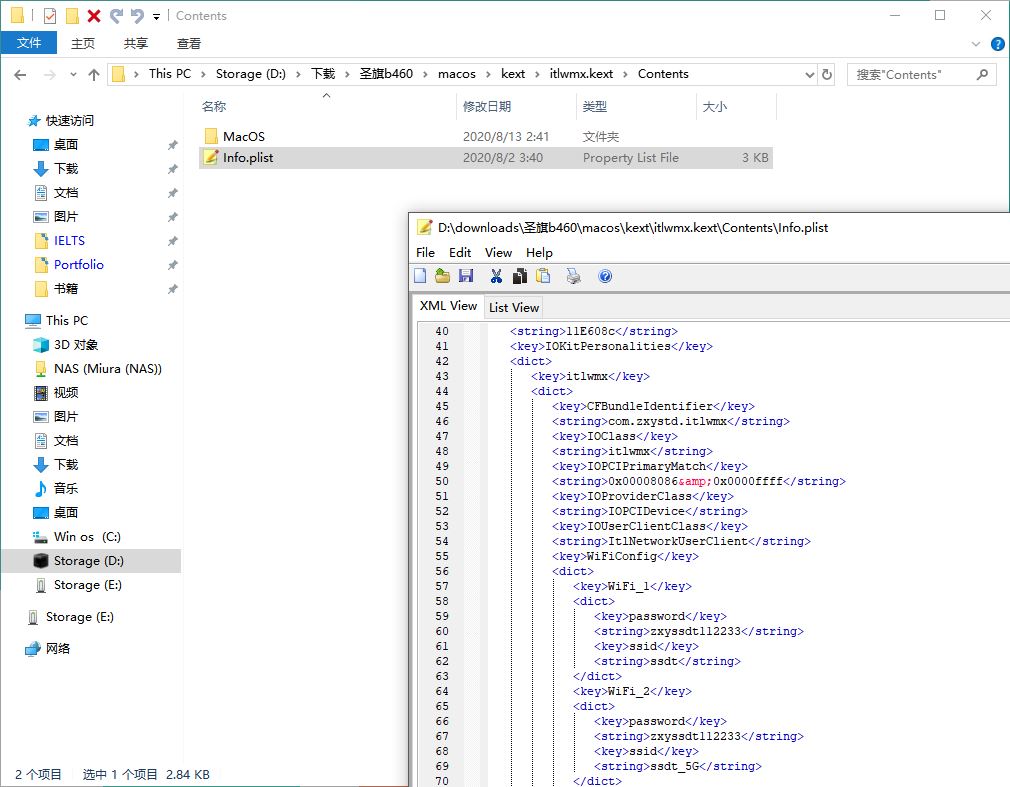1010x787 pixels.
Task: Click the red X delete icon in quick access toolbar
Action: pyautogui.click(x=94, y=16)
